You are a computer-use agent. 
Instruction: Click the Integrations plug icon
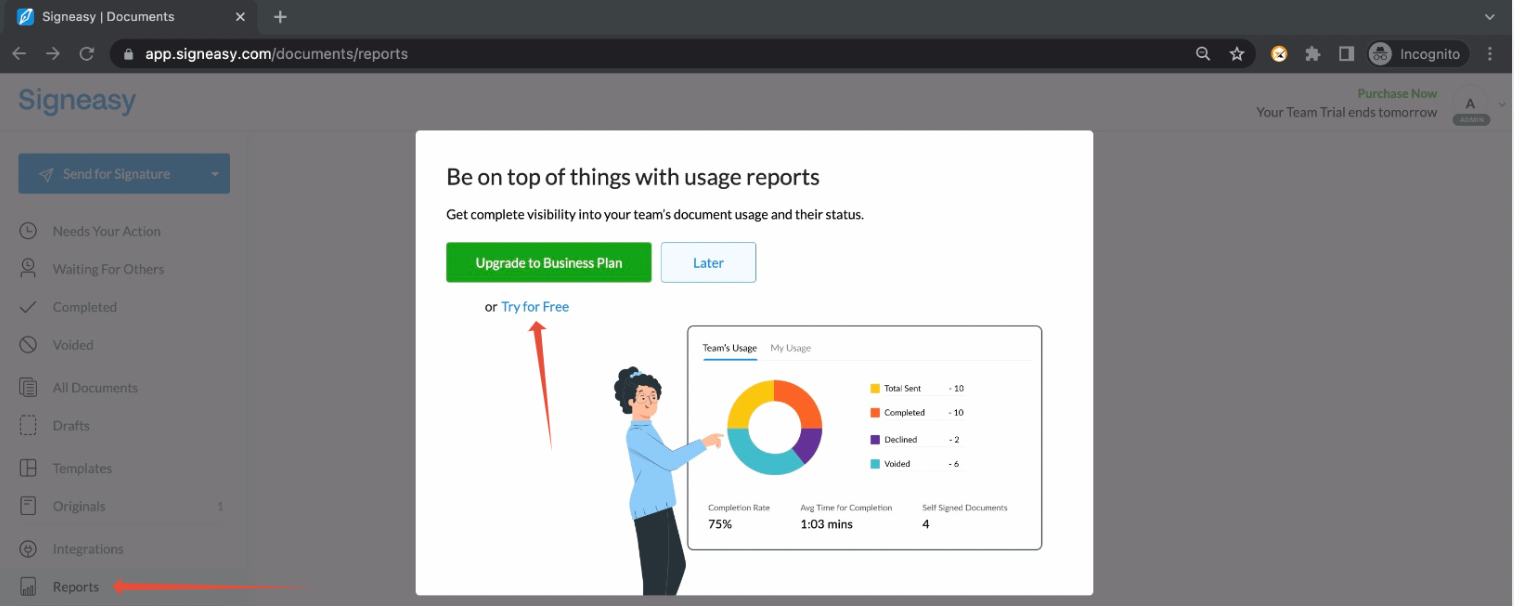point(29,549)
